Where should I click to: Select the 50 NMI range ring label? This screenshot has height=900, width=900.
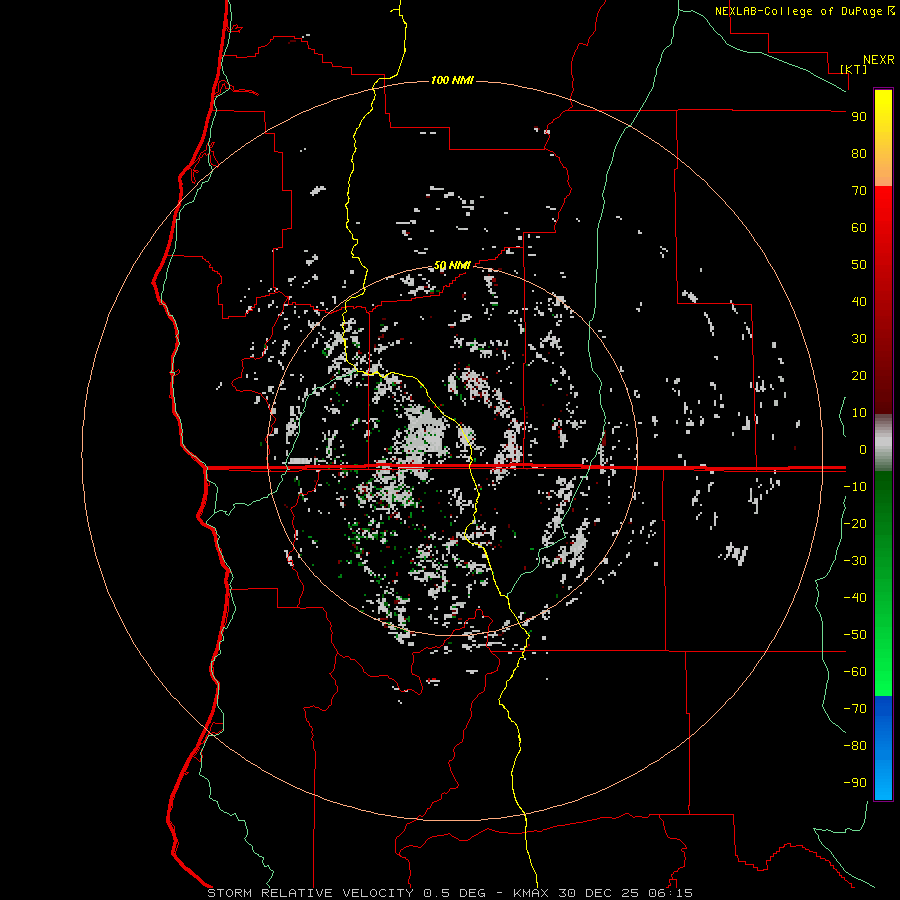[x=452, y=265]
